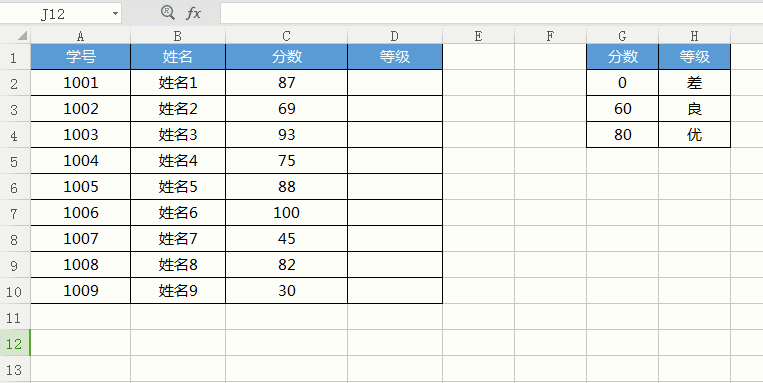Click the 学号 header cell
Screen dimensions: 763x383
click(81, 57)
